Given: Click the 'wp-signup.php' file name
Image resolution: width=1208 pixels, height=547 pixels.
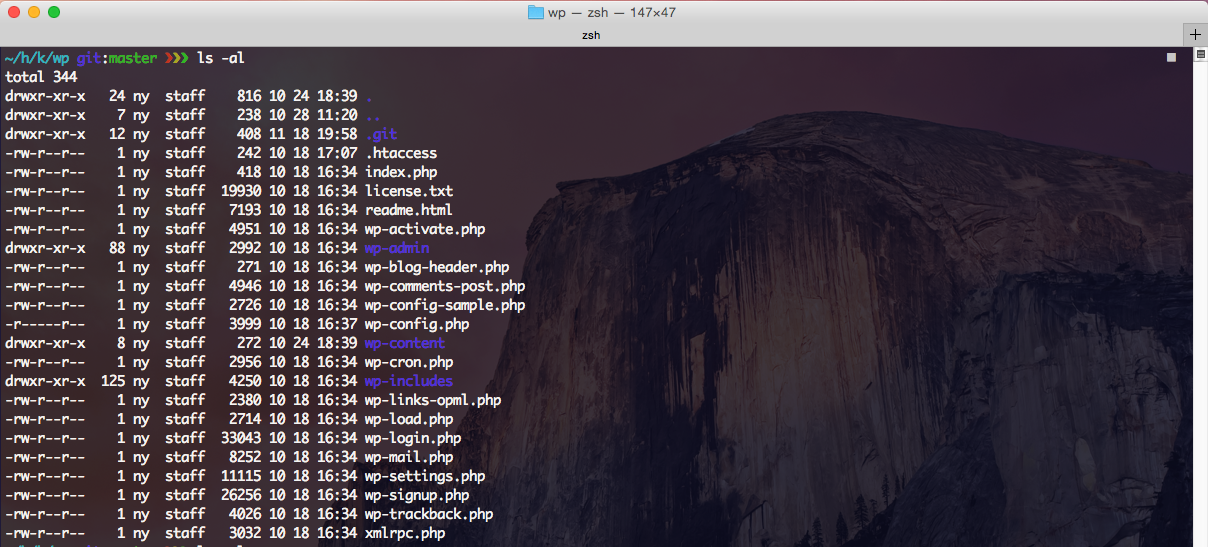Looking at the screenshot, I should (x=417, y=495).
